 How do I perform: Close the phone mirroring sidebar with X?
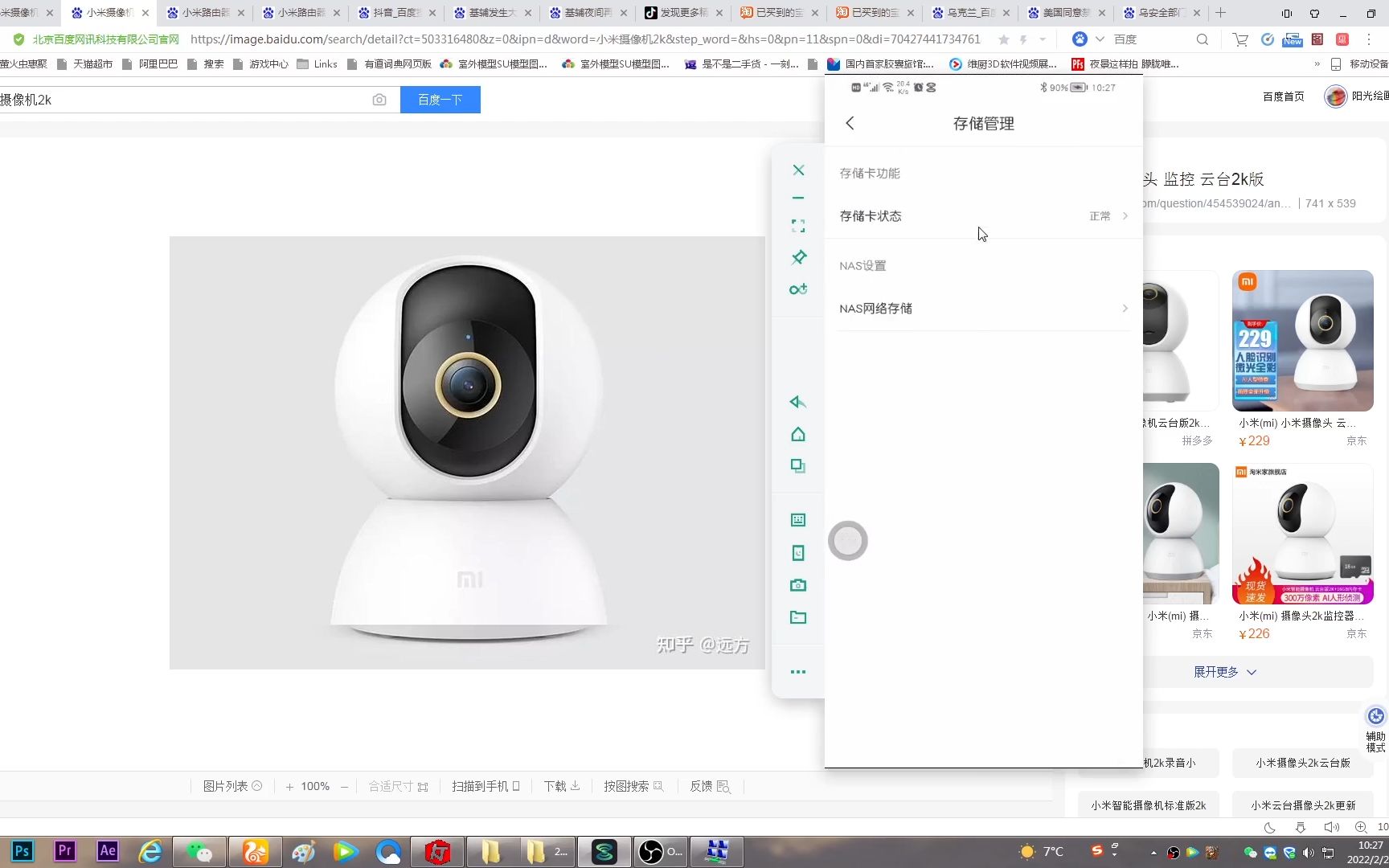click(798, 170)
